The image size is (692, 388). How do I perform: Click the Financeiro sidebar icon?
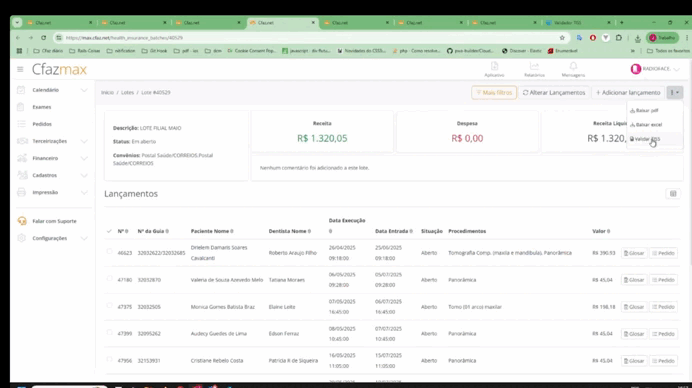pyautogui.click(x=22, y=158)
